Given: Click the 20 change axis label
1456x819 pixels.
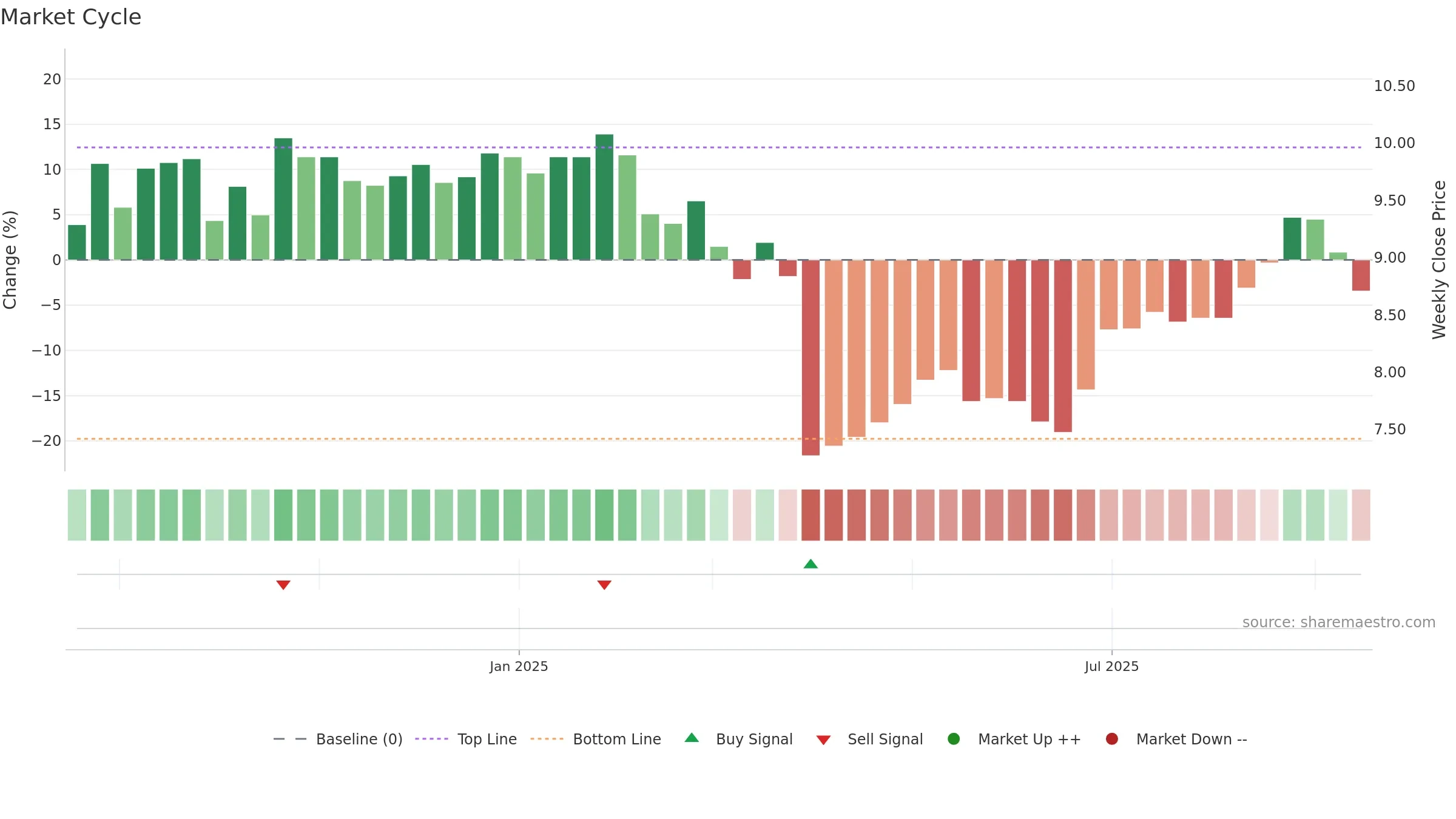Looking at the screenshot, I should (x=52, y=79).
